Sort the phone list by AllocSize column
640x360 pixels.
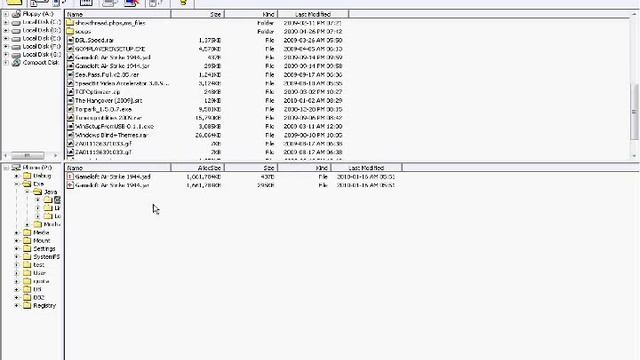click(198, 168)
